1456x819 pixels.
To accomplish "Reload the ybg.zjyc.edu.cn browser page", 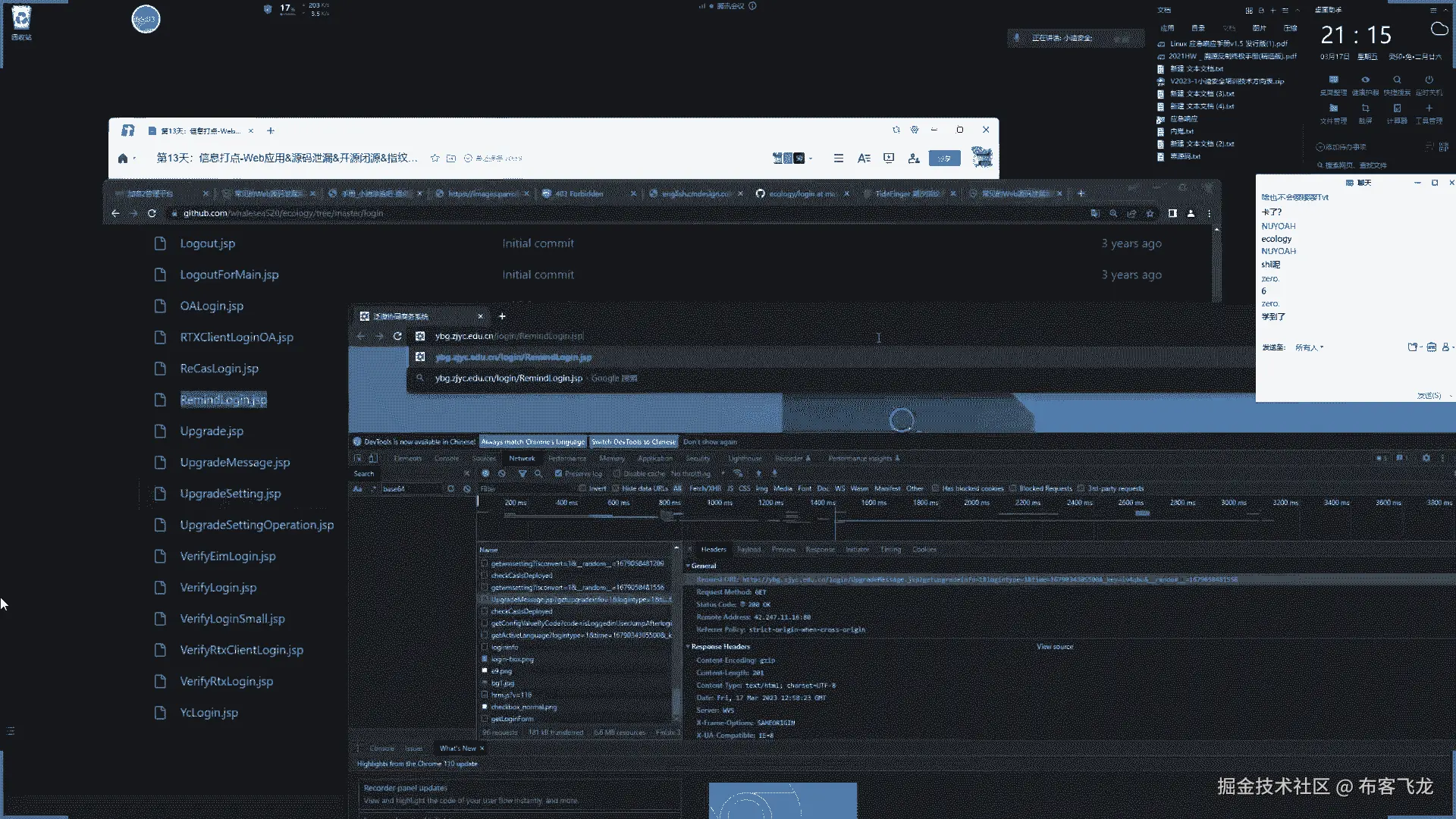I will [x=397, y=336].
